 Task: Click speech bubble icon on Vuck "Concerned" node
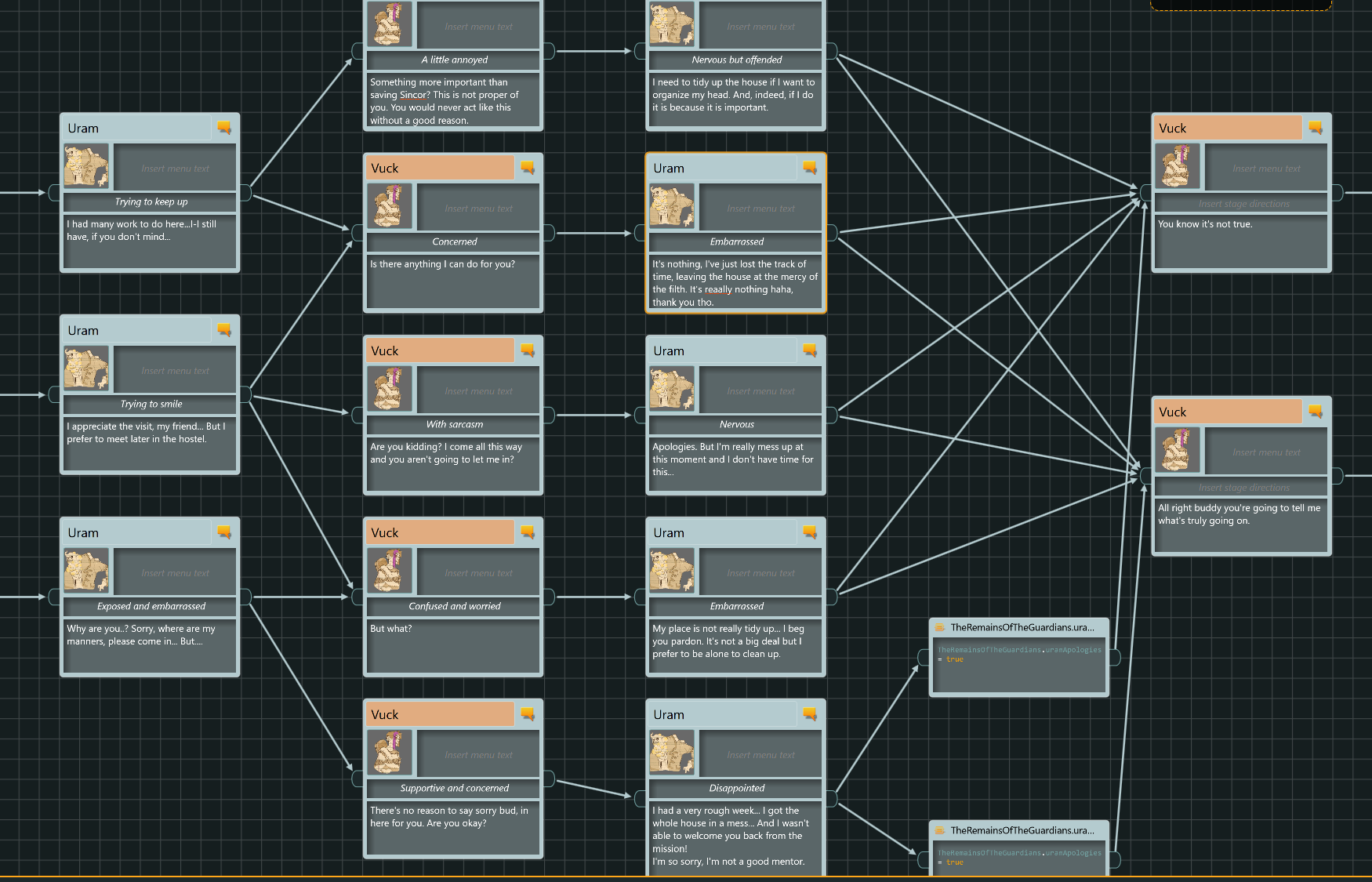point(528,168)
